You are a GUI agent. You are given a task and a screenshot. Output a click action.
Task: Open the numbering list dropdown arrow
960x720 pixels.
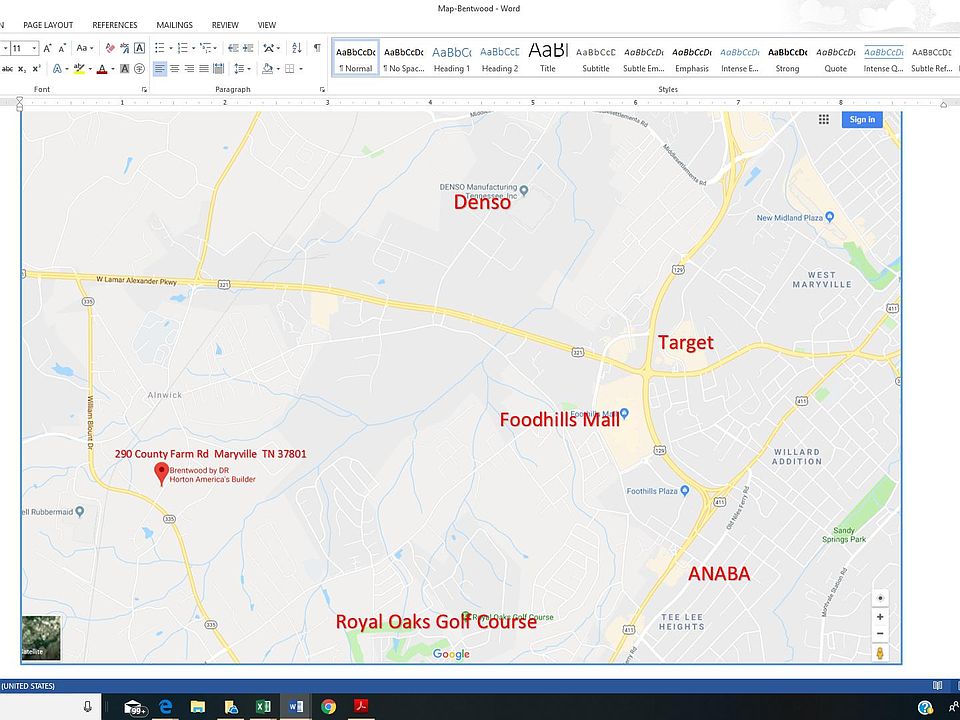tap(193, 48)
